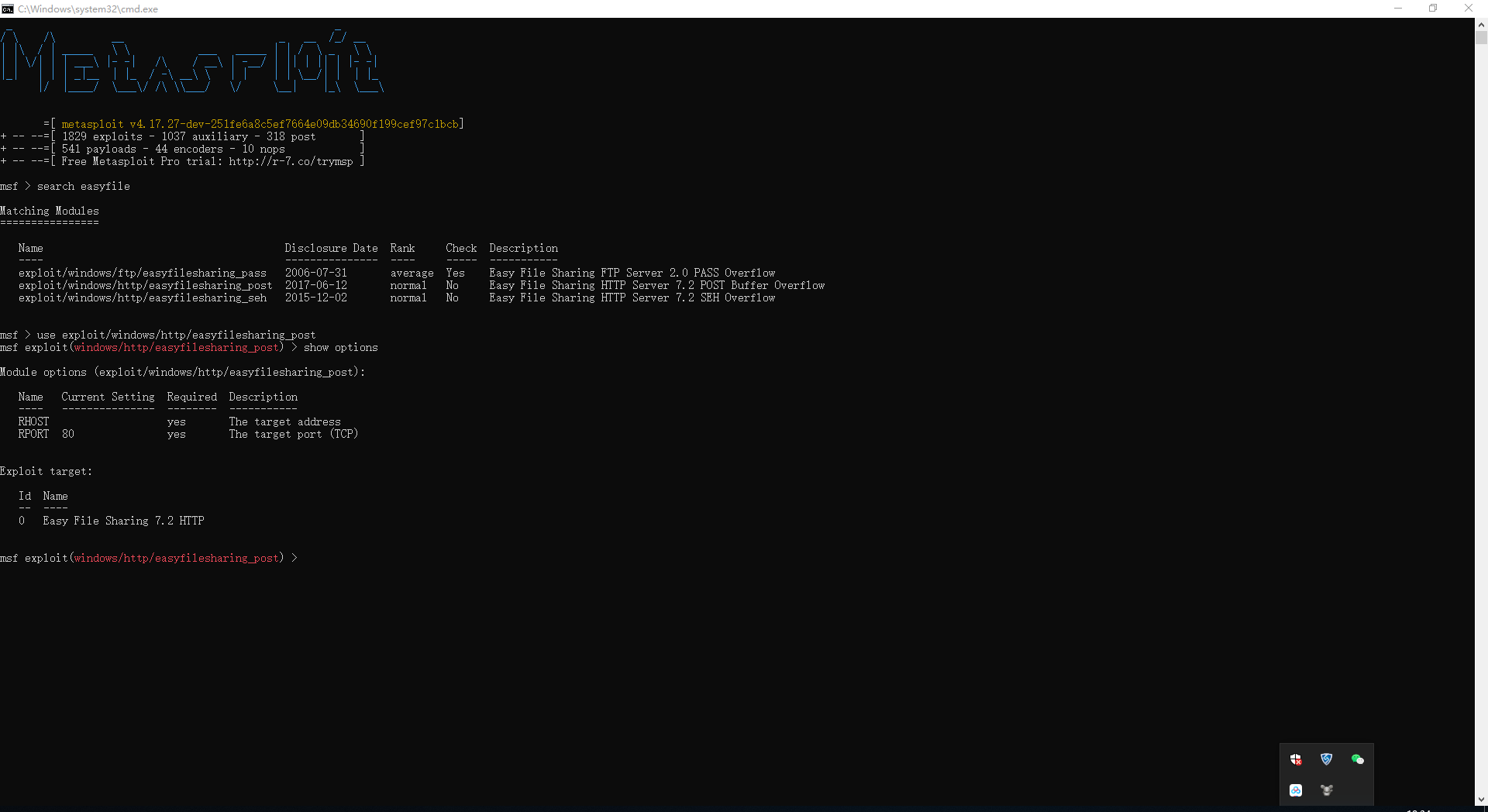The width and height of the screenshot is (1488, 812).
Task: Open the Baidu Netdisk tray icon
Action: [x=1296, y=790]
